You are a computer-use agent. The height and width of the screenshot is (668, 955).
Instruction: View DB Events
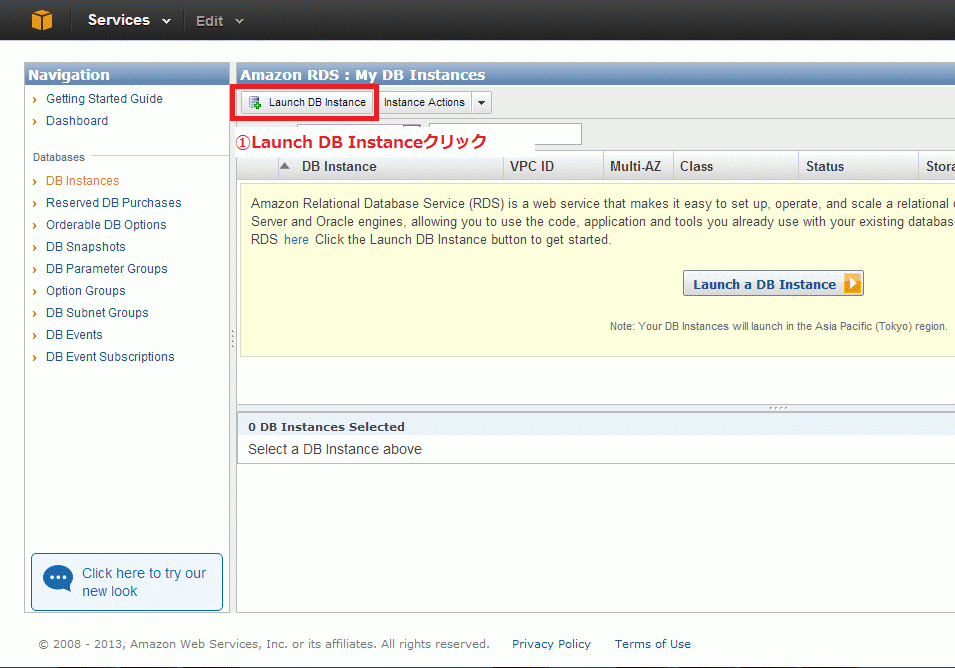click(x=74, y=335)
